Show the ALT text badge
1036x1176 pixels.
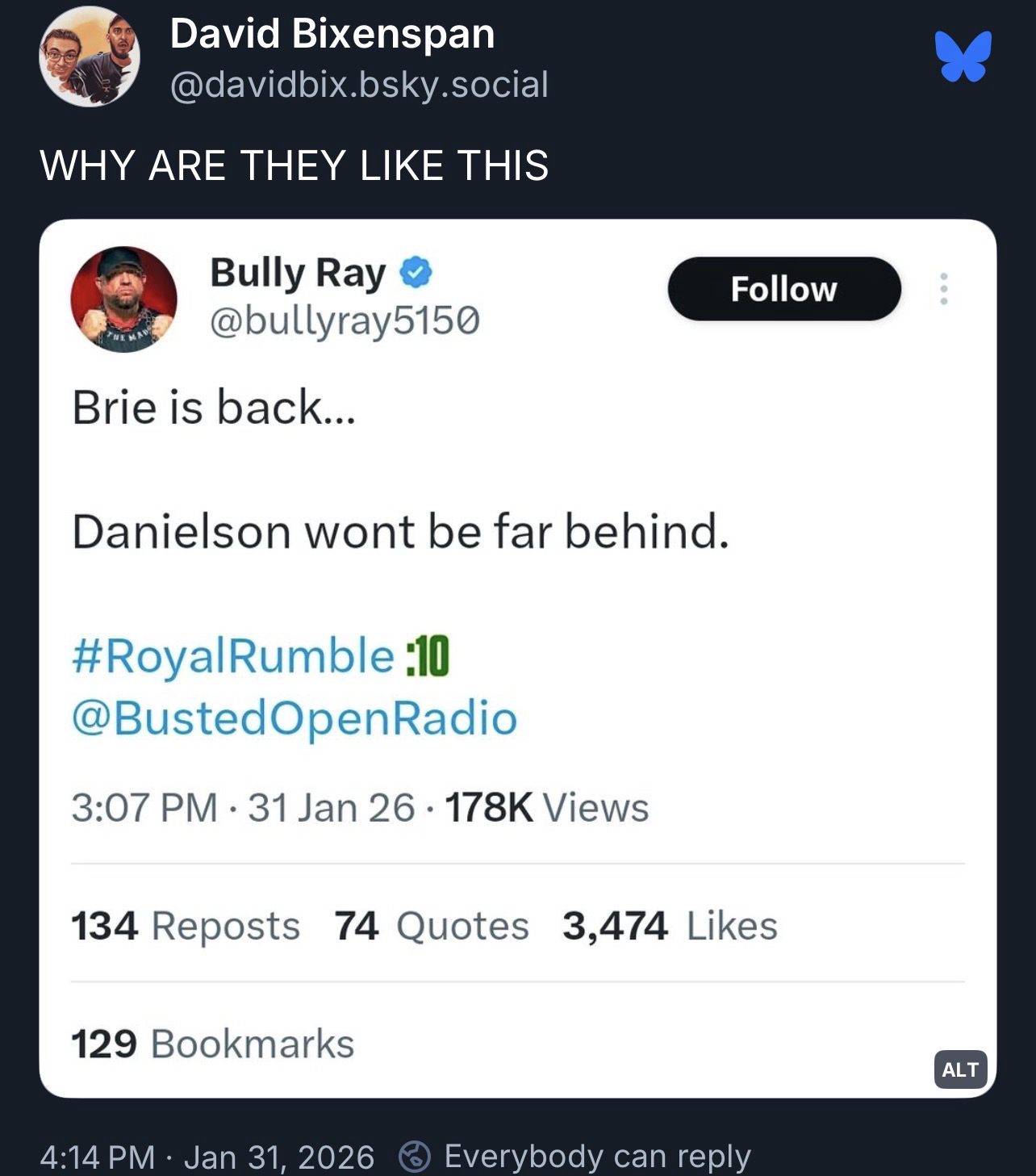(960, 1069)
